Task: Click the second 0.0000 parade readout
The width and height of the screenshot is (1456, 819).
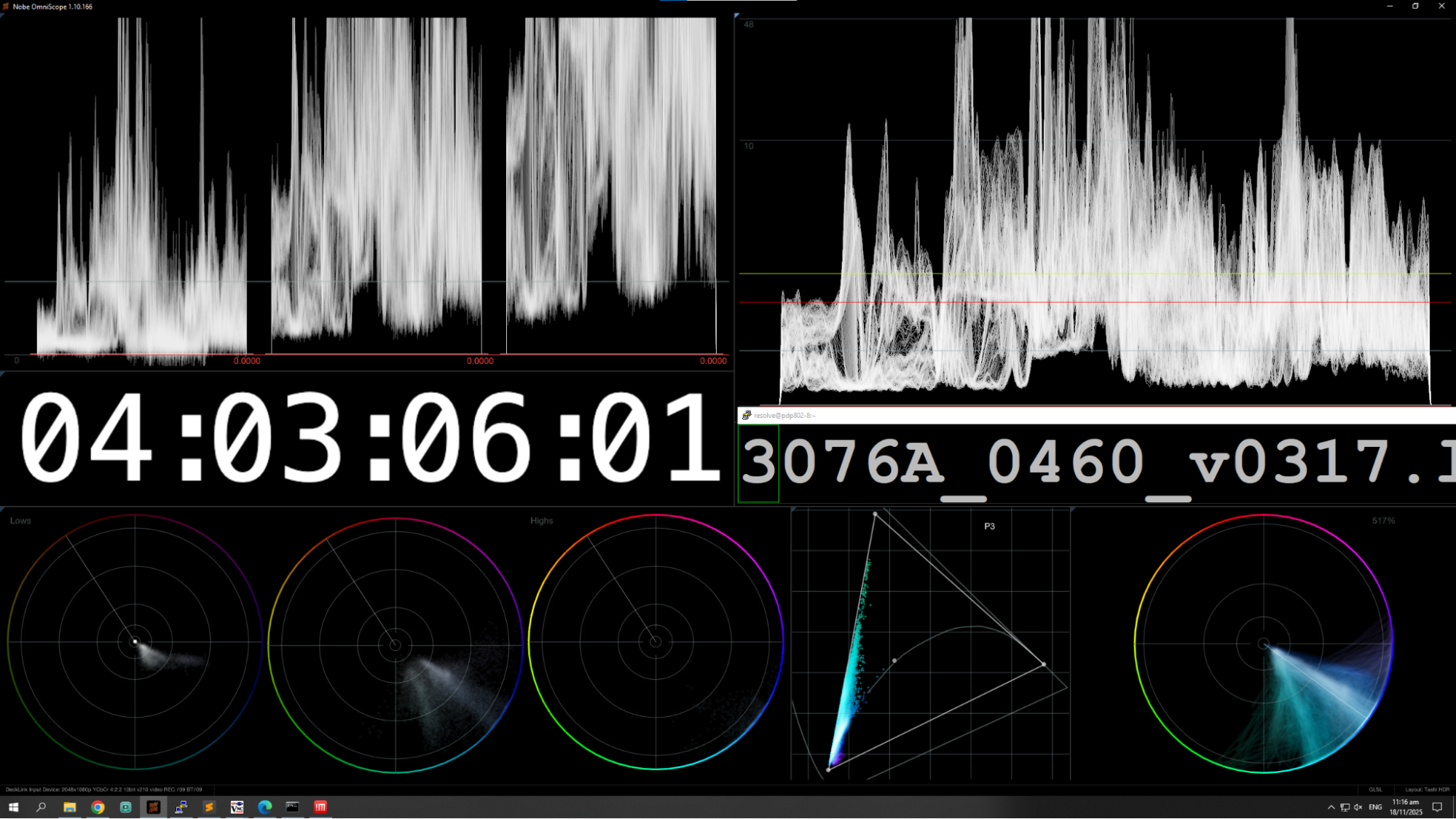Action: click(x=480, y=361)
